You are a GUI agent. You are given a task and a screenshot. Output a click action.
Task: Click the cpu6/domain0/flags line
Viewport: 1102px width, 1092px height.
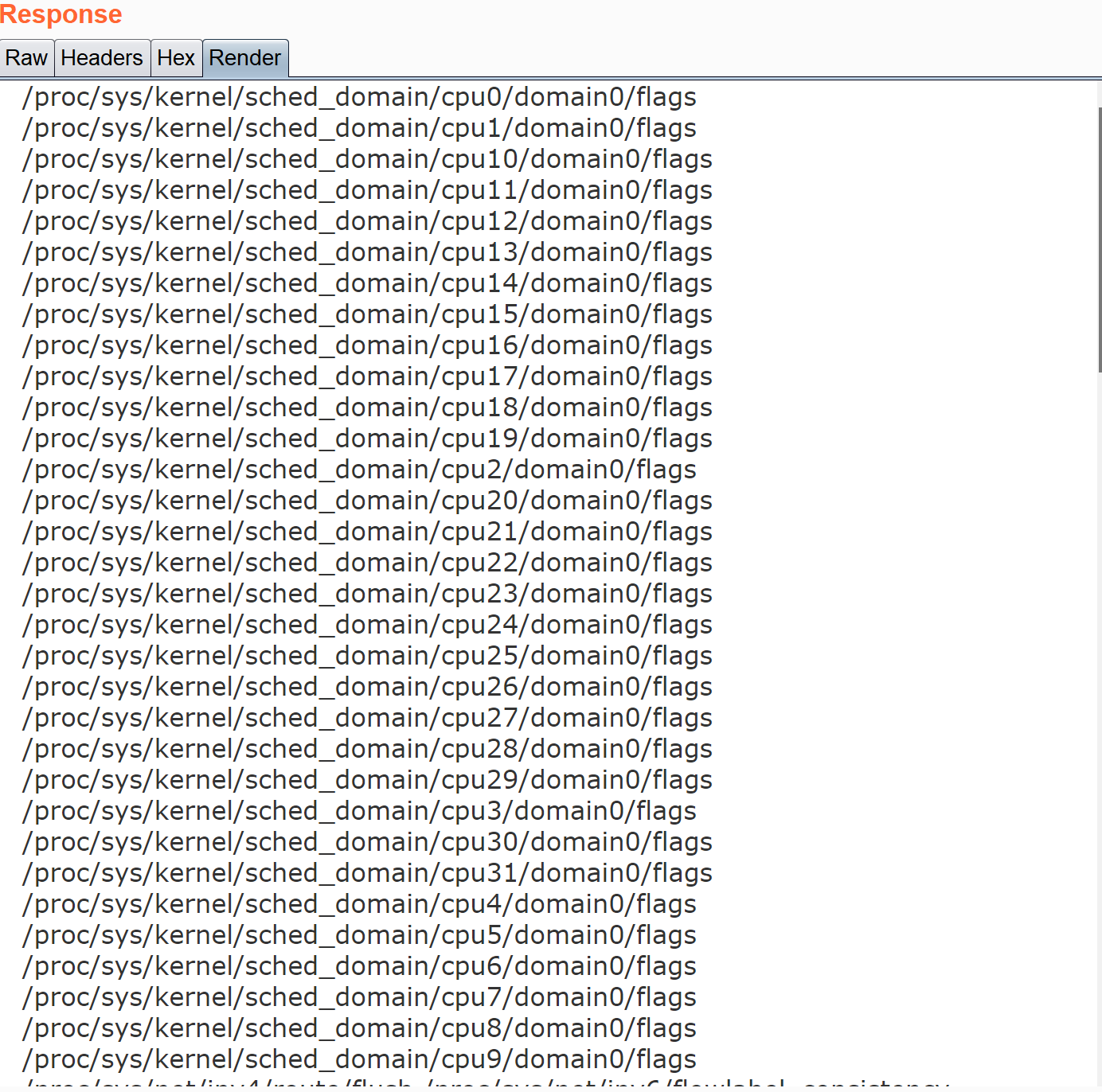pyautogui.click(x=359, y=966)
